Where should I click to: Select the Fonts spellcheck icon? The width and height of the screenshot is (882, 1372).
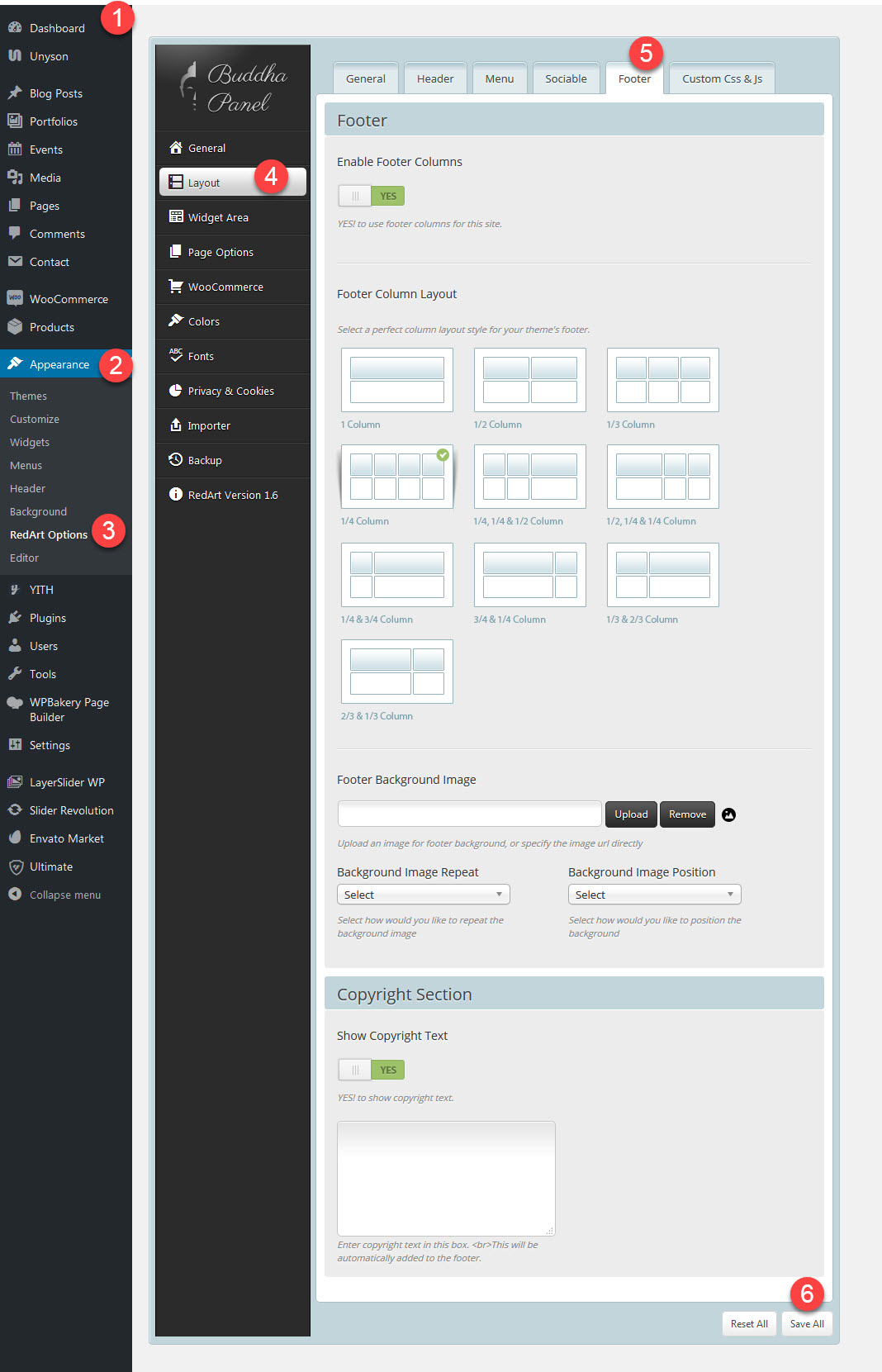(x=176, y=355)
